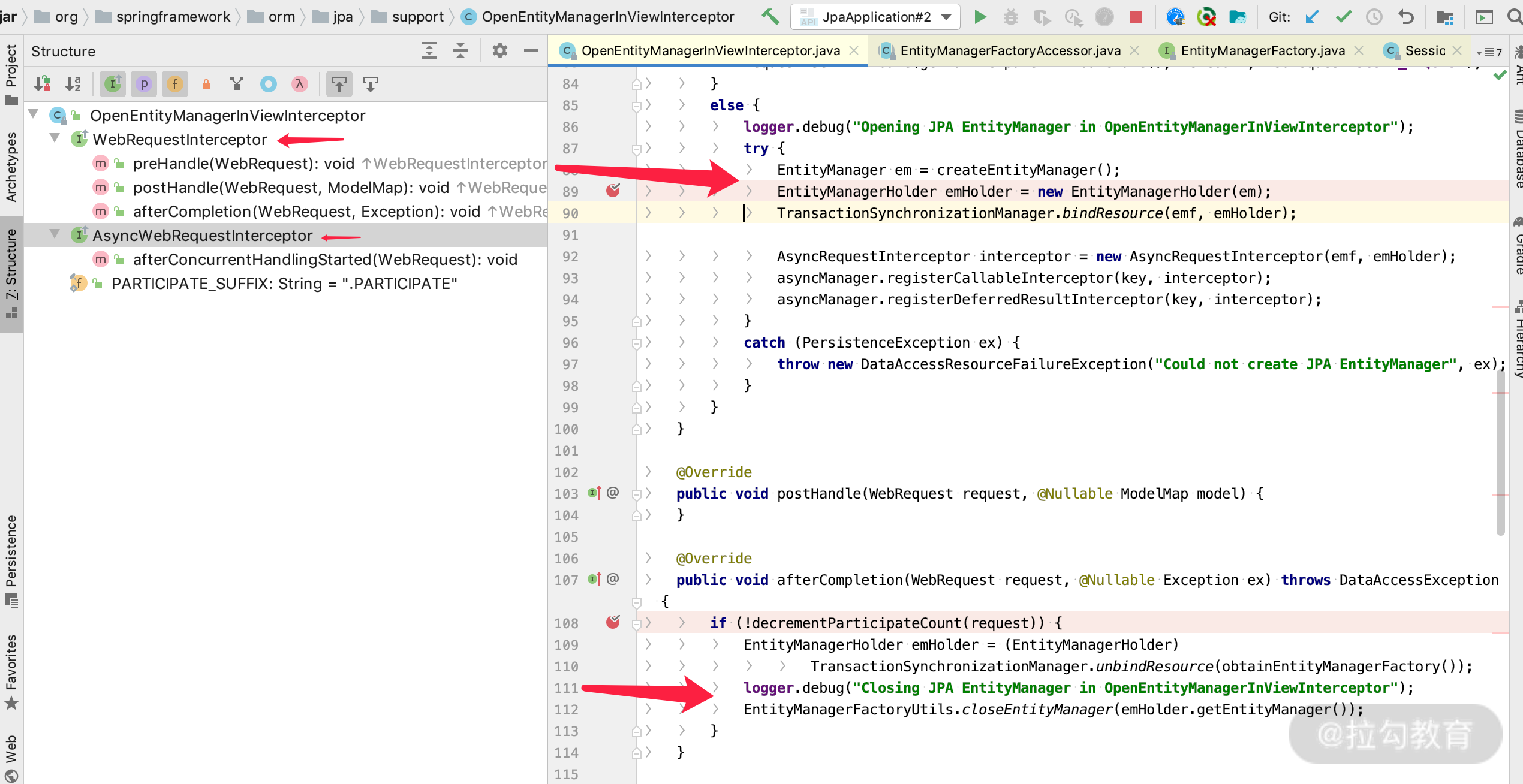
Task: Update project with the blue Git arrow icon
Action: [x=1311, y=17]
